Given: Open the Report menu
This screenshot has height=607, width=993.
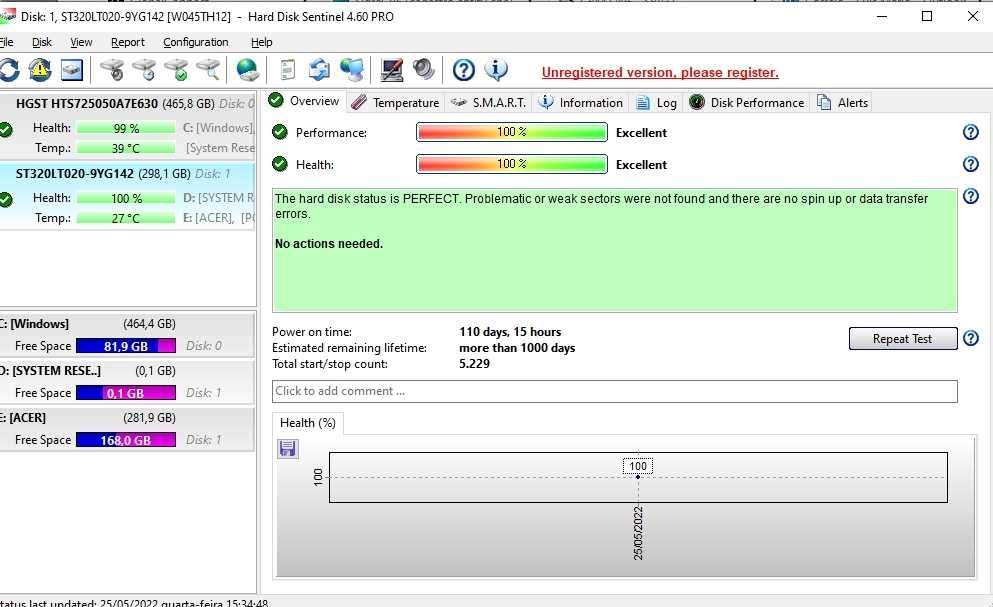Looking at the screenshot, I should point(128,42).
